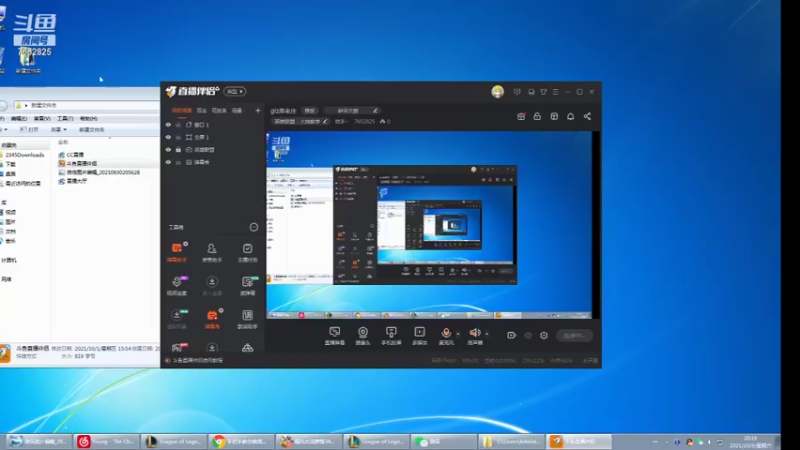Open the notification bell icon

pyautogui.click(x=570, y=116)
